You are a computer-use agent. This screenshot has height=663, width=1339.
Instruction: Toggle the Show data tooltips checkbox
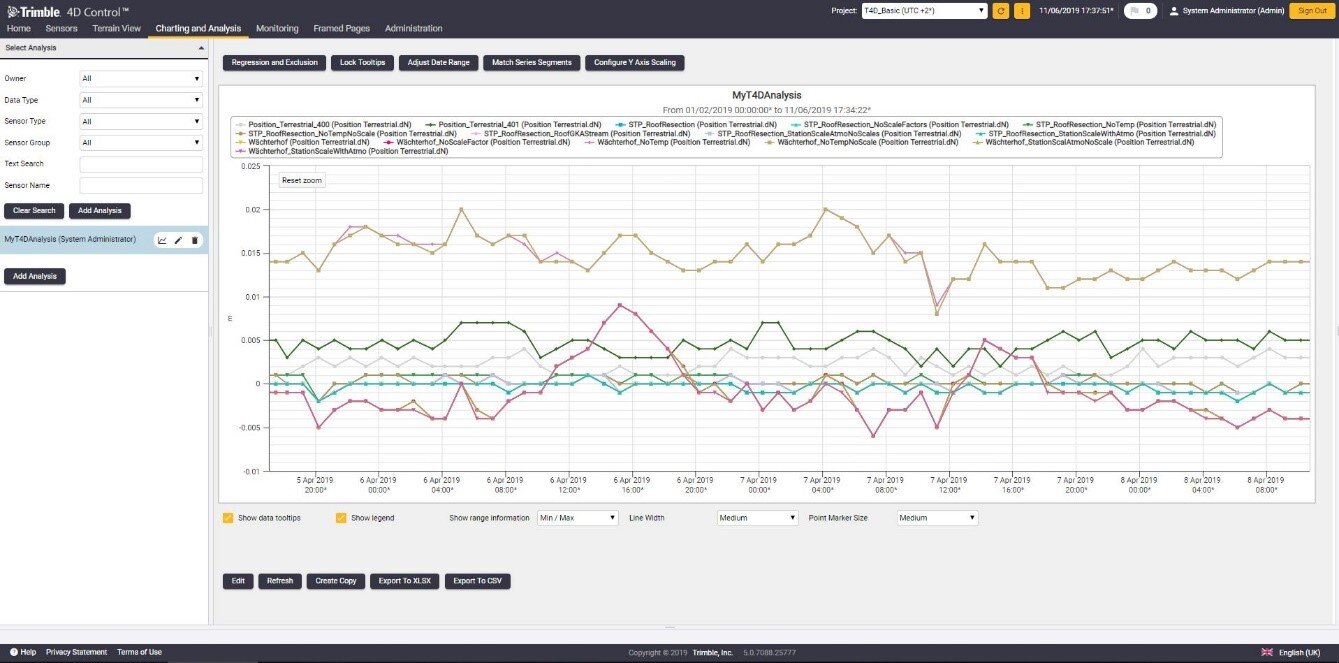pyautogui.click(x=228, y=518)
